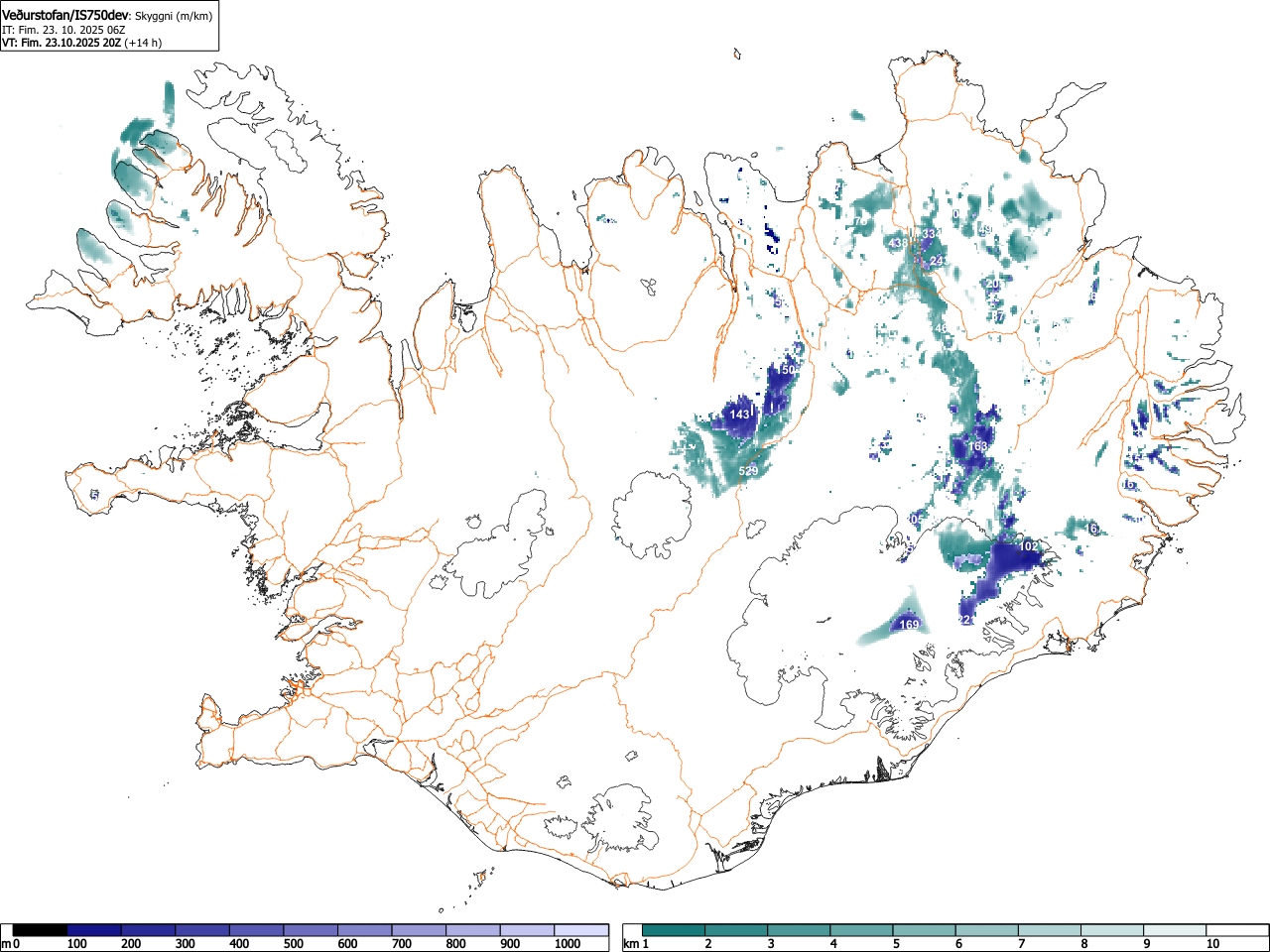The image size is (1270, 952).
Task: Pick the 8–9 km pale swatch
Action: coord(1112,930)
